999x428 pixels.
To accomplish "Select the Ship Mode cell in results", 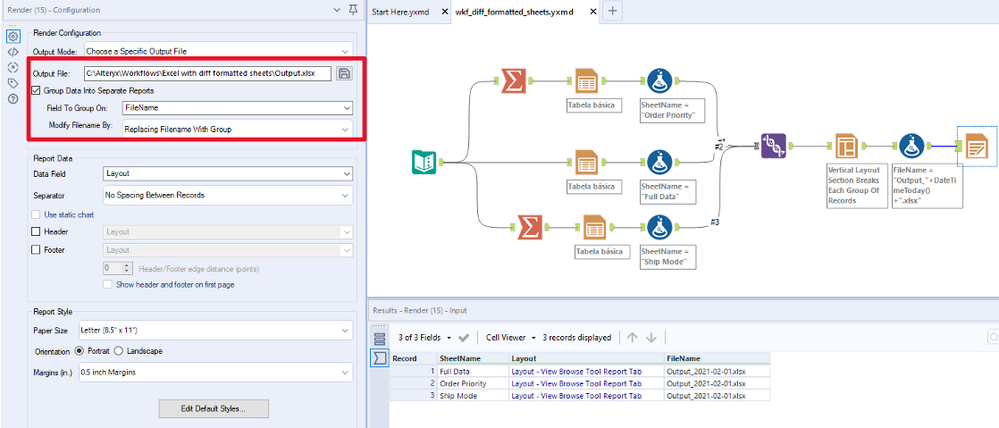I will (x=473, y=396).
